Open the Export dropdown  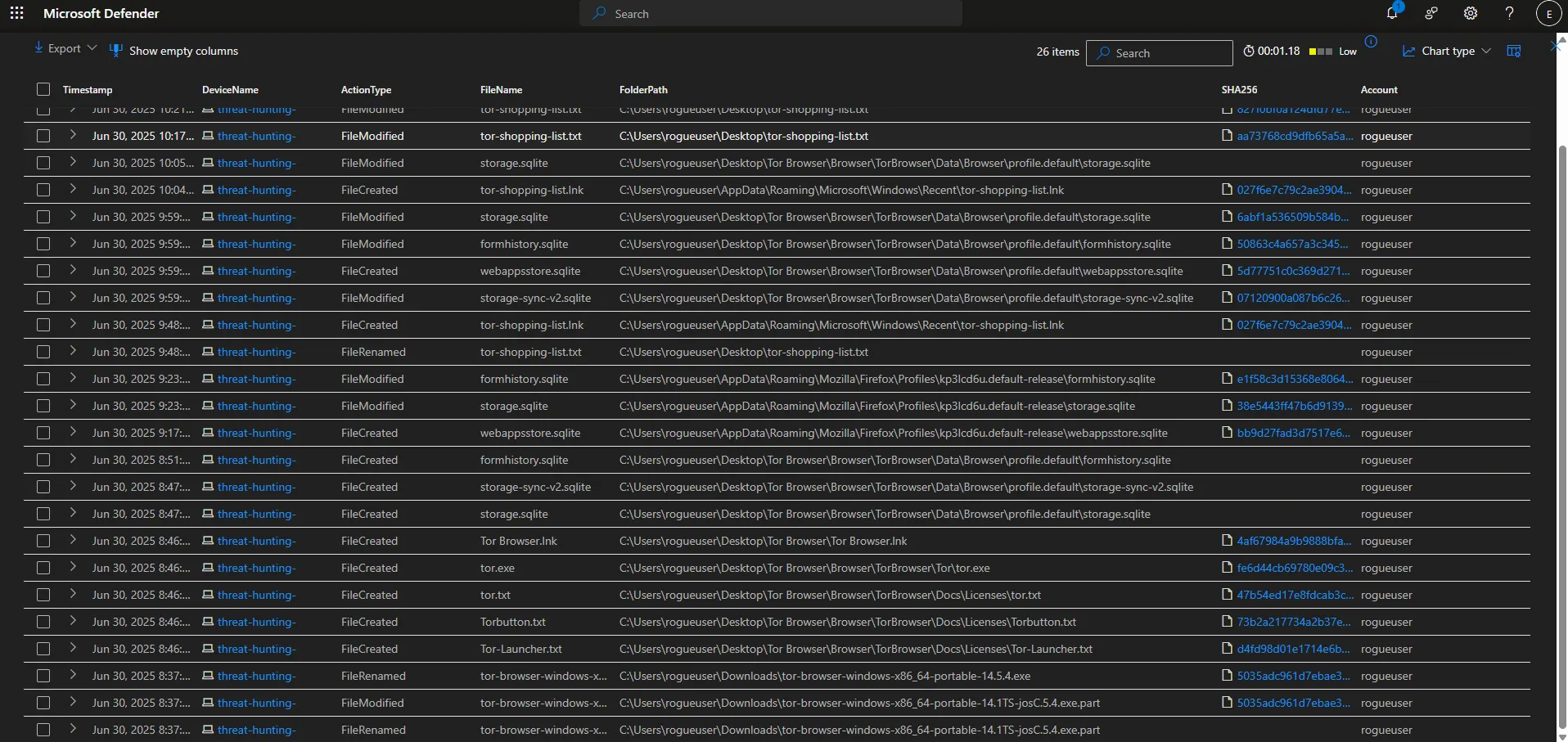tap(65, 48)
